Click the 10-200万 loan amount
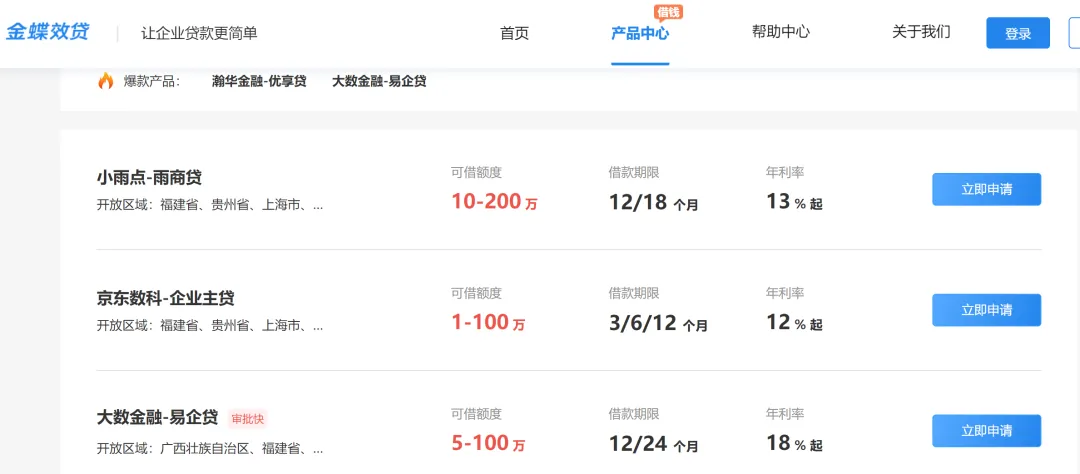The image size is (1080, 474). tap(494, 202)
